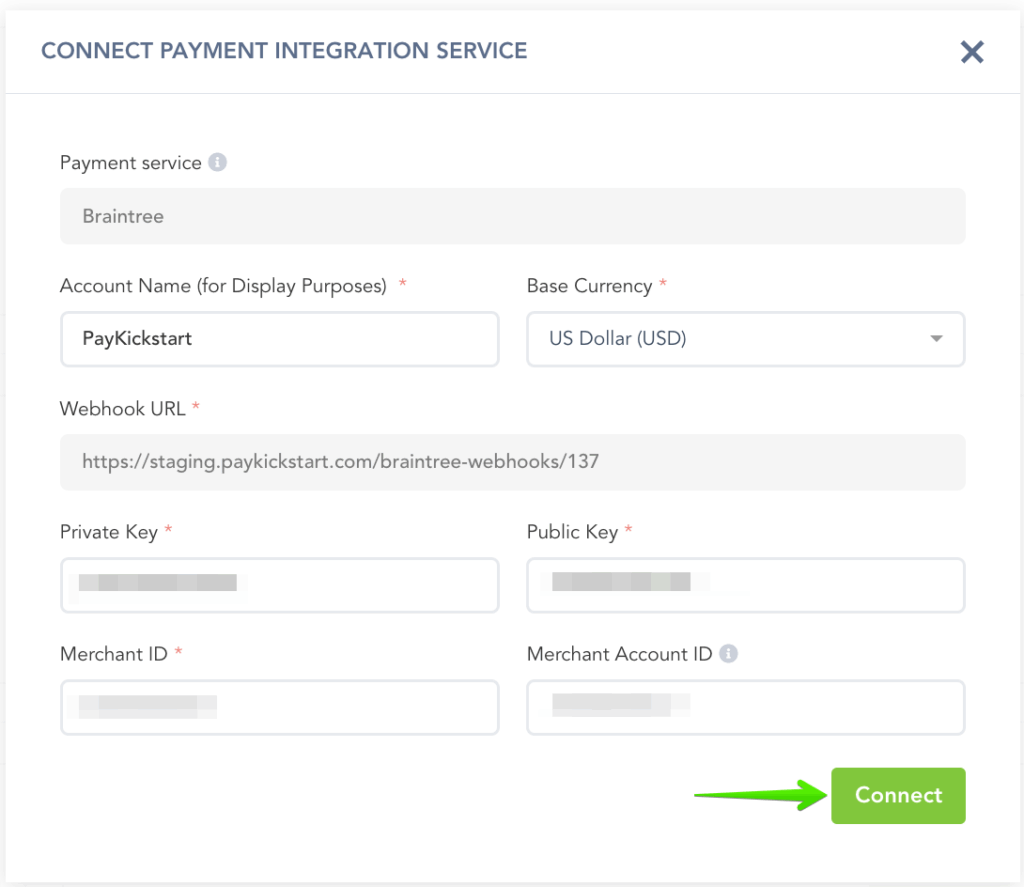The height and width of the screenshot is (887, 1024).
Task: Open the Base Currency dropdown
Action: pyautogui.click(x=745, y=339)
